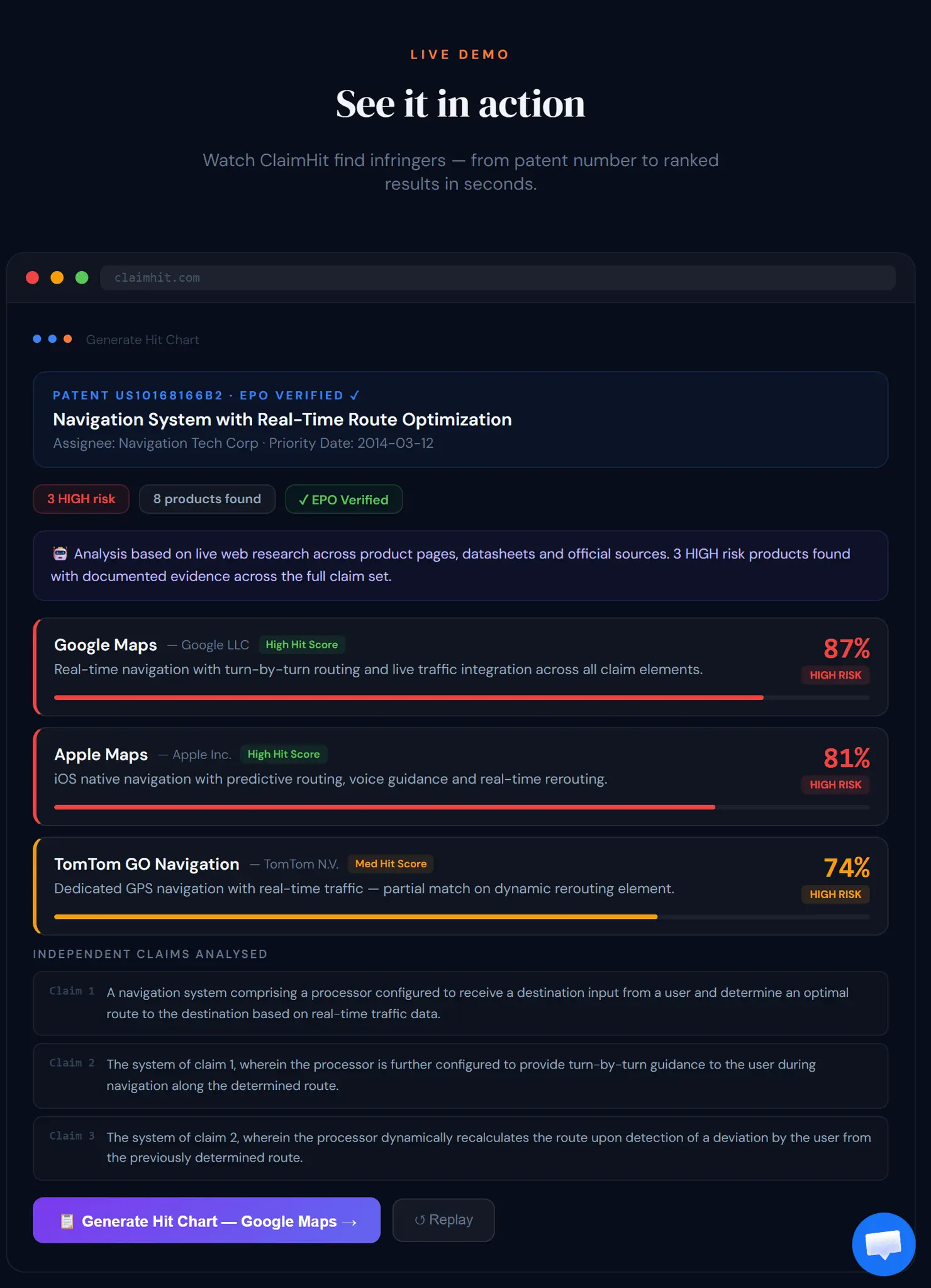Click the LIVE DEMO label
Image resolution: width=931 pixels, height=1288 pixels.
click(460, 55)
